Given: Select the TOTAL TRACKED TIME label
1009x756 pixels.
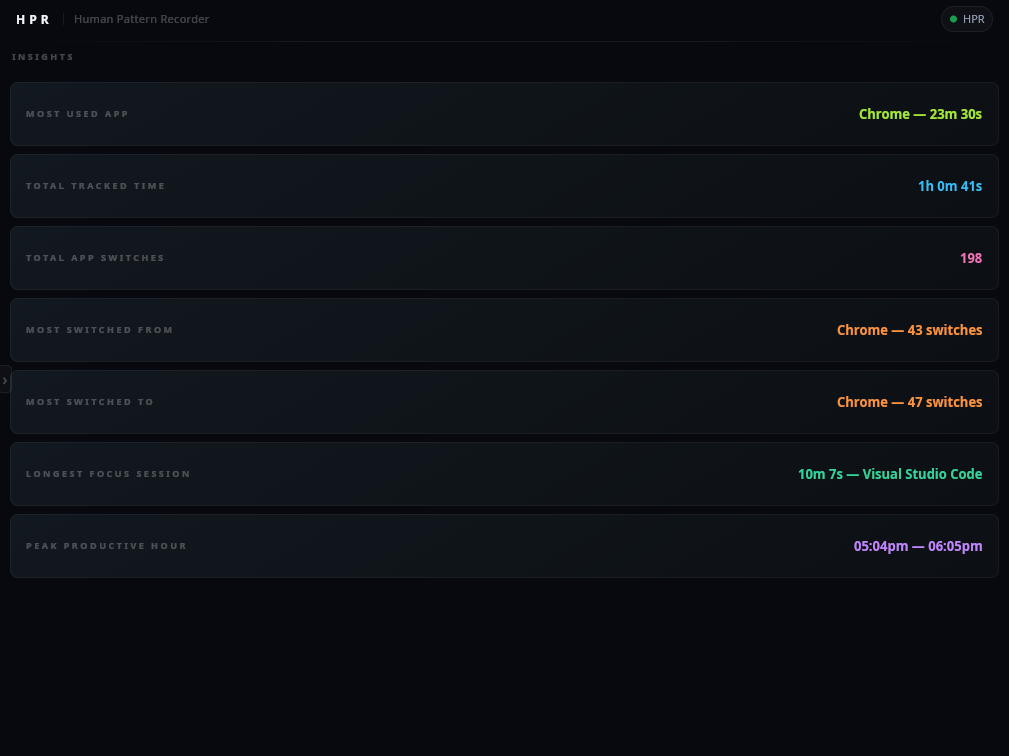Looking at the screenshot, I should click(x=95, y=186).
